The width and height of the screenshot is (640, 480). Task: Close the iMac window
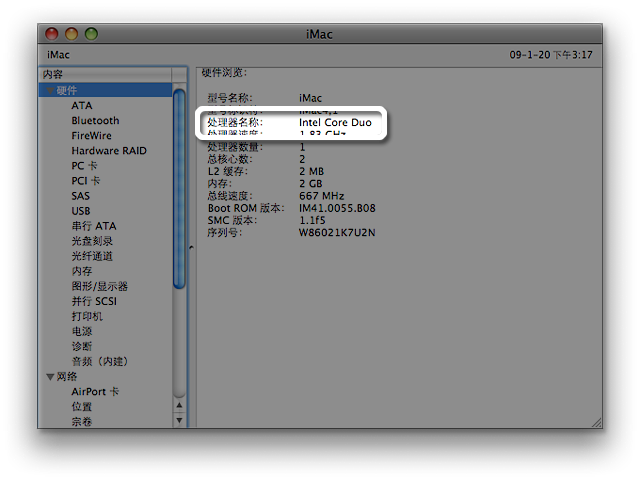[x=52, y=34]
